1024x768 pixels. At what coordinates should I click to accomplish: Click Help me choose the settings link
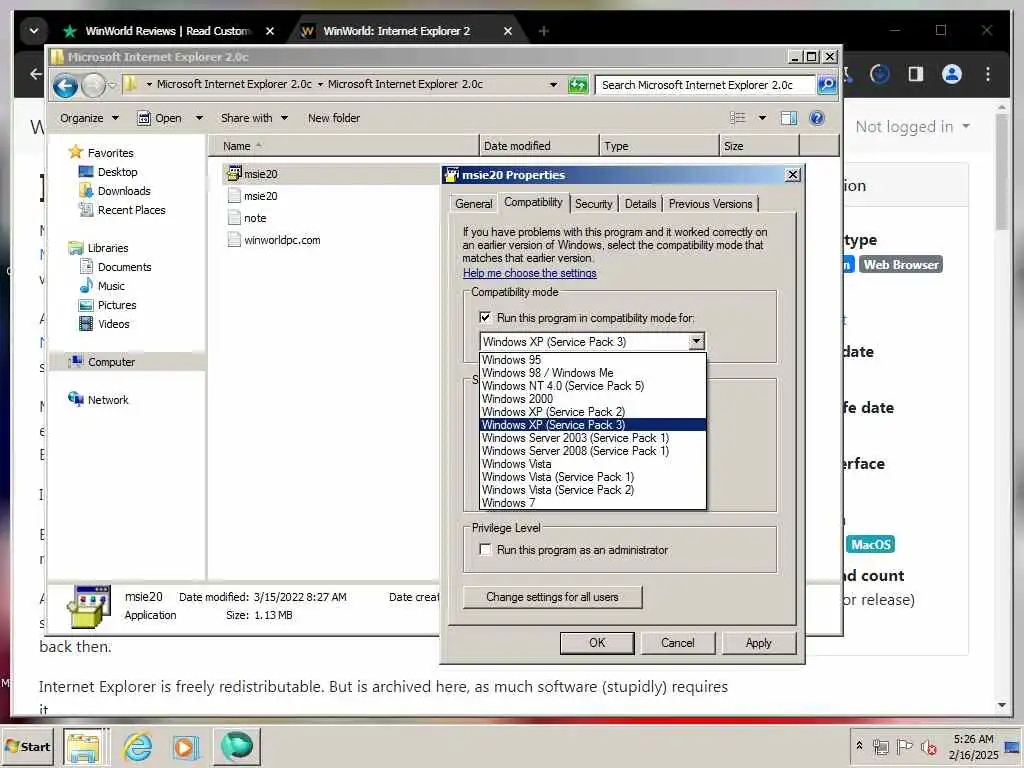point(530,273)
